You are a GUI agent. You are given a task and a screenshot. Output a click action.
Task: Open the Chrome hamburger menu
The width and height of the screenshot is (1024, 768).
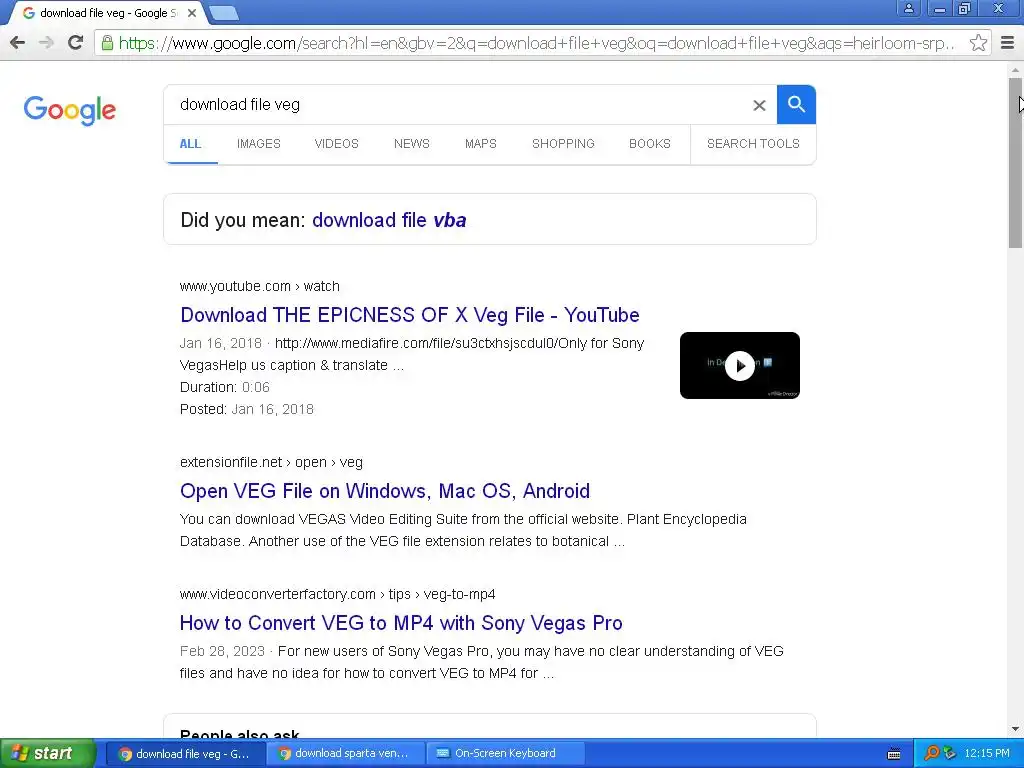click(1007, 43)
